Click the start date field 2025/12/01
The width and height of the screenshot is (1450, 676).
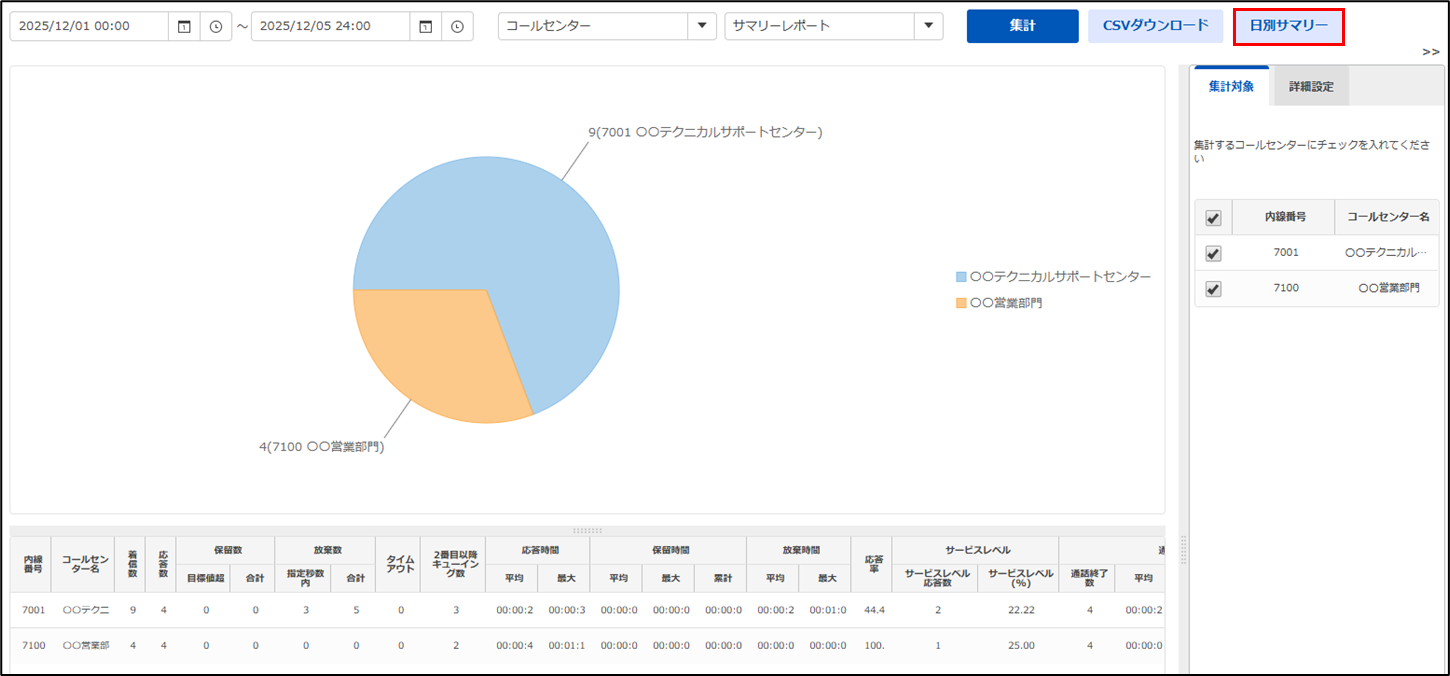click(x=88, y=27)
